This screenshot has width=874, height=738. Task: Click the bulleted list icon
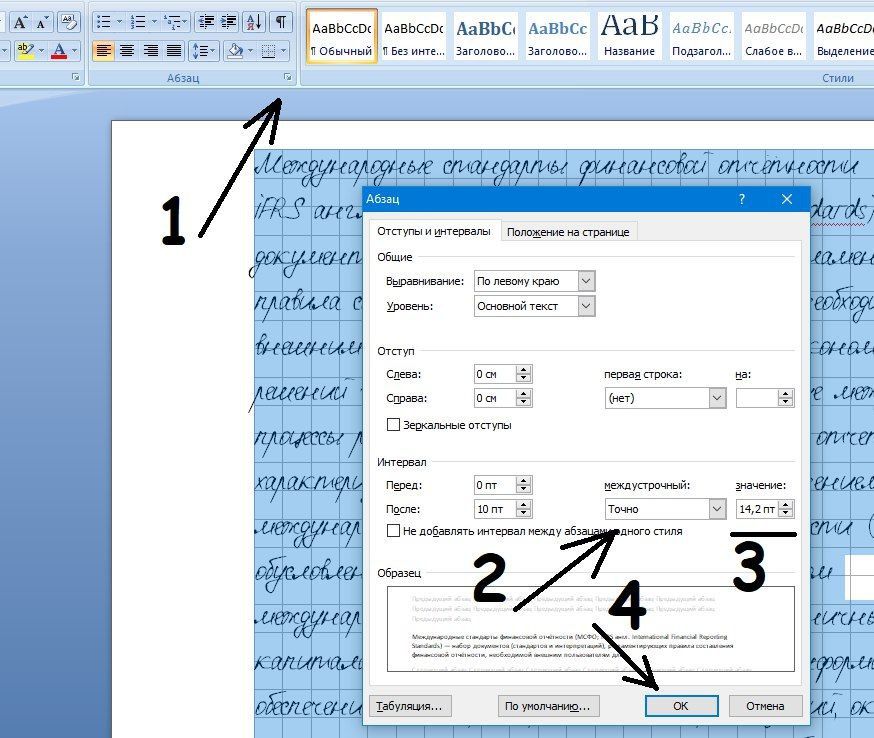coord(103,22)
